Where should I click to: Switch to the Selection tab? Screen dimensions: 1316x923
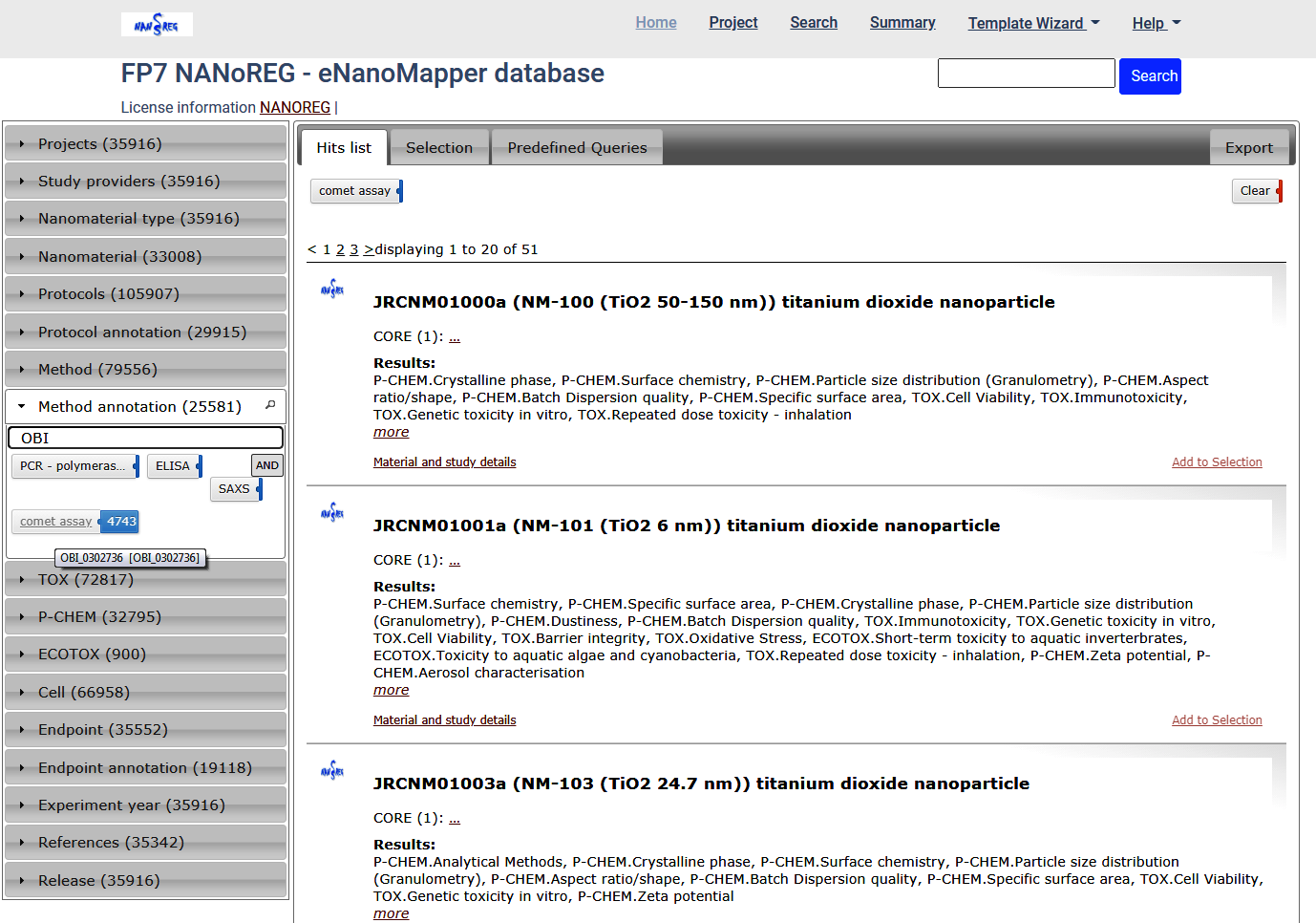coord(439,148)
